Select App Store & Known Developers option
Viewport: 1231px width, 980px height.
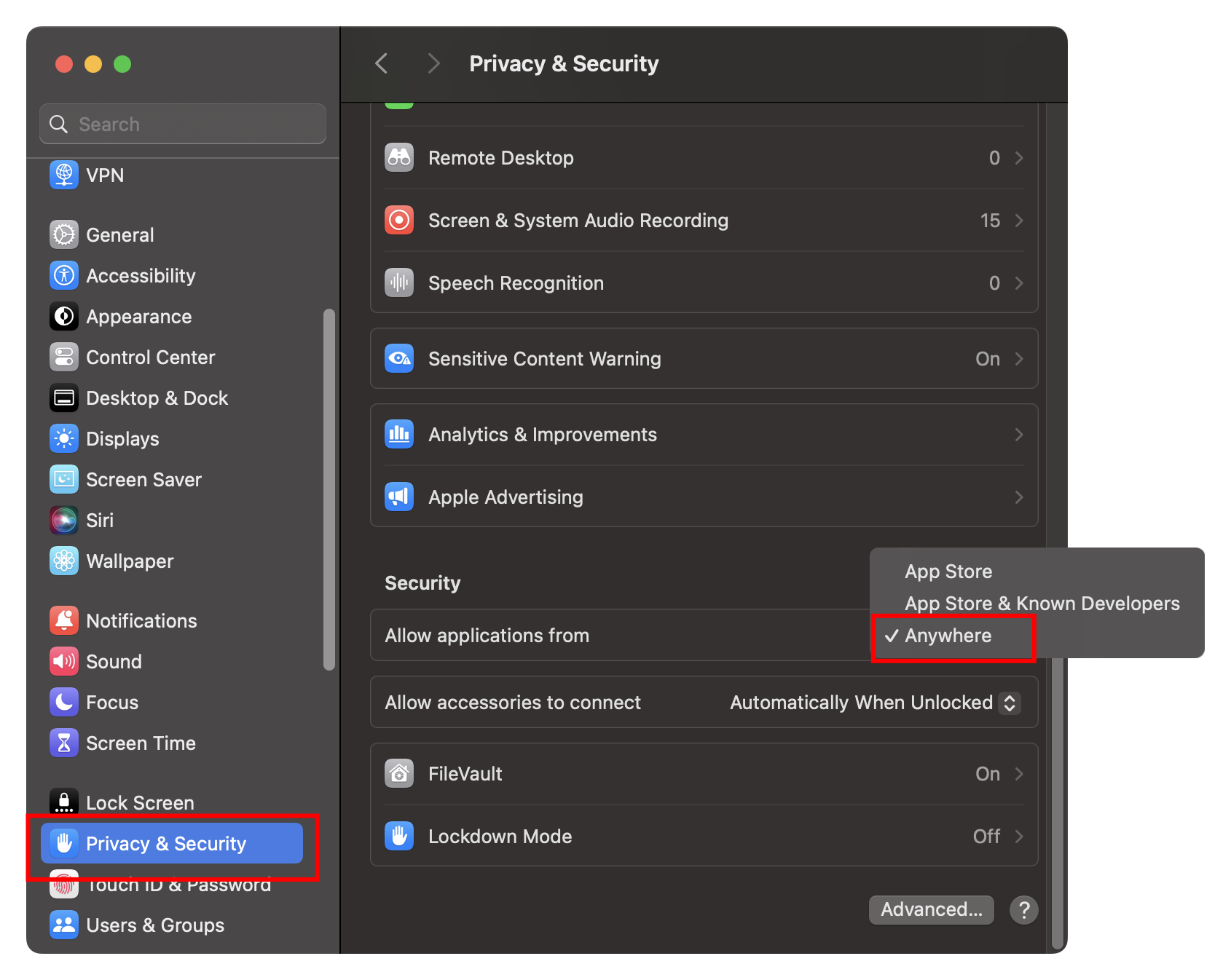pos(1042,603)
